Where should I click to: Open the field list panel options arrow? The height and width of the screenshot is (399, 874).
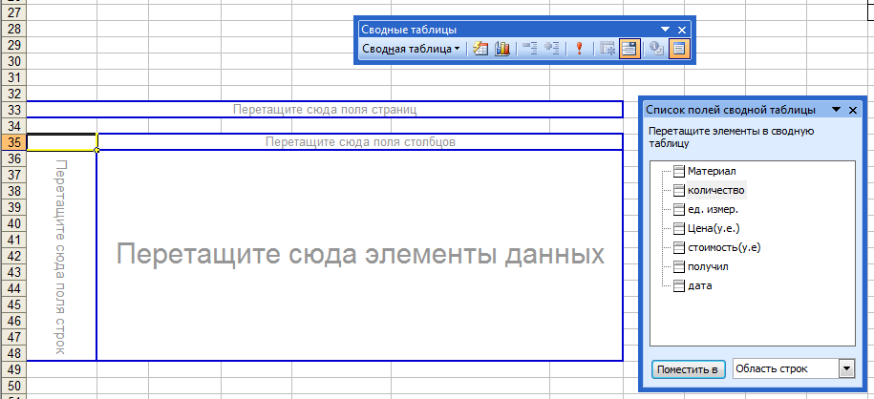[x=836, y=110]
